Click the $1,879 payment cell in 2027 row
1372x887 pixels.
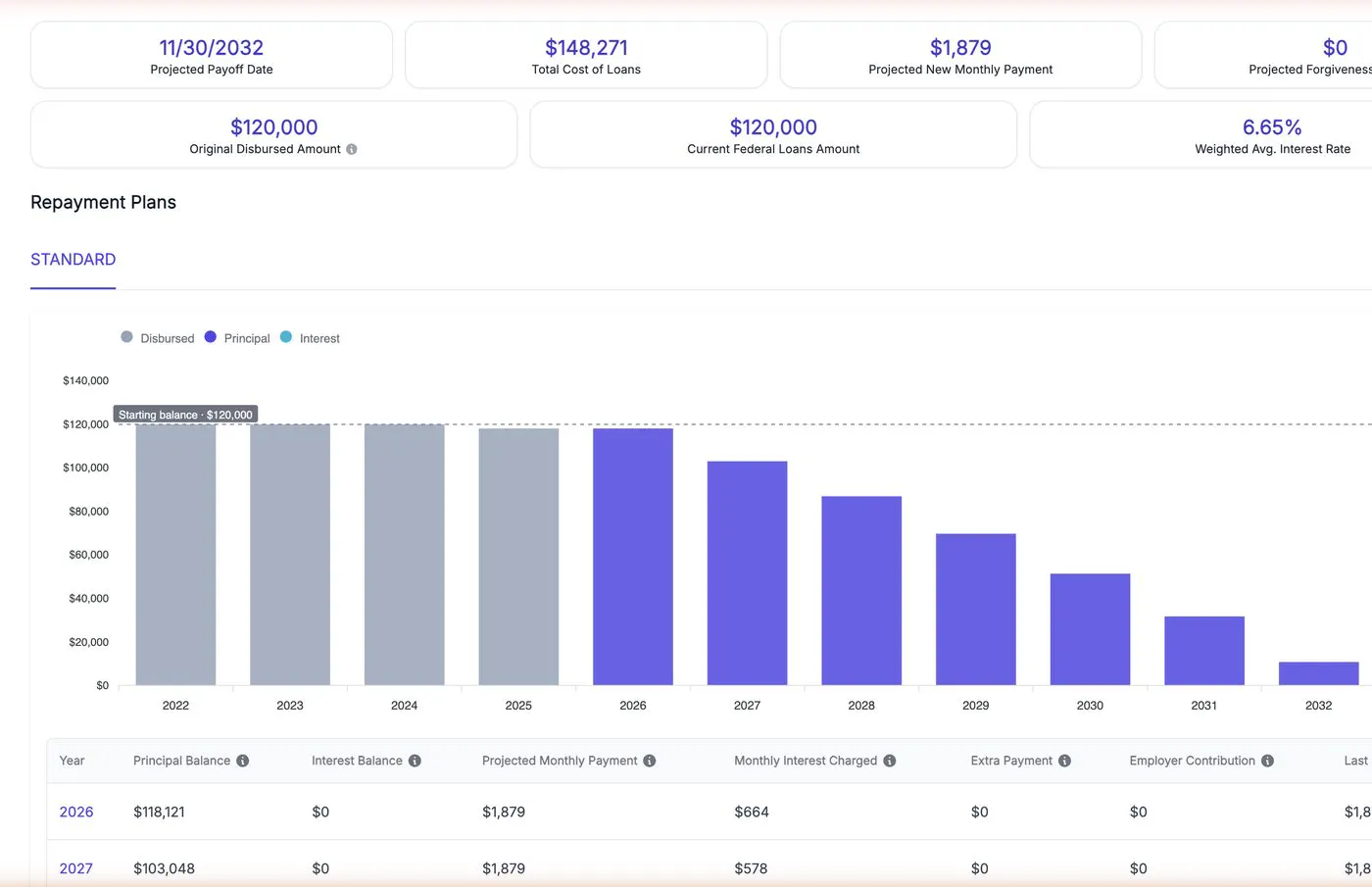tap(504, 868)
